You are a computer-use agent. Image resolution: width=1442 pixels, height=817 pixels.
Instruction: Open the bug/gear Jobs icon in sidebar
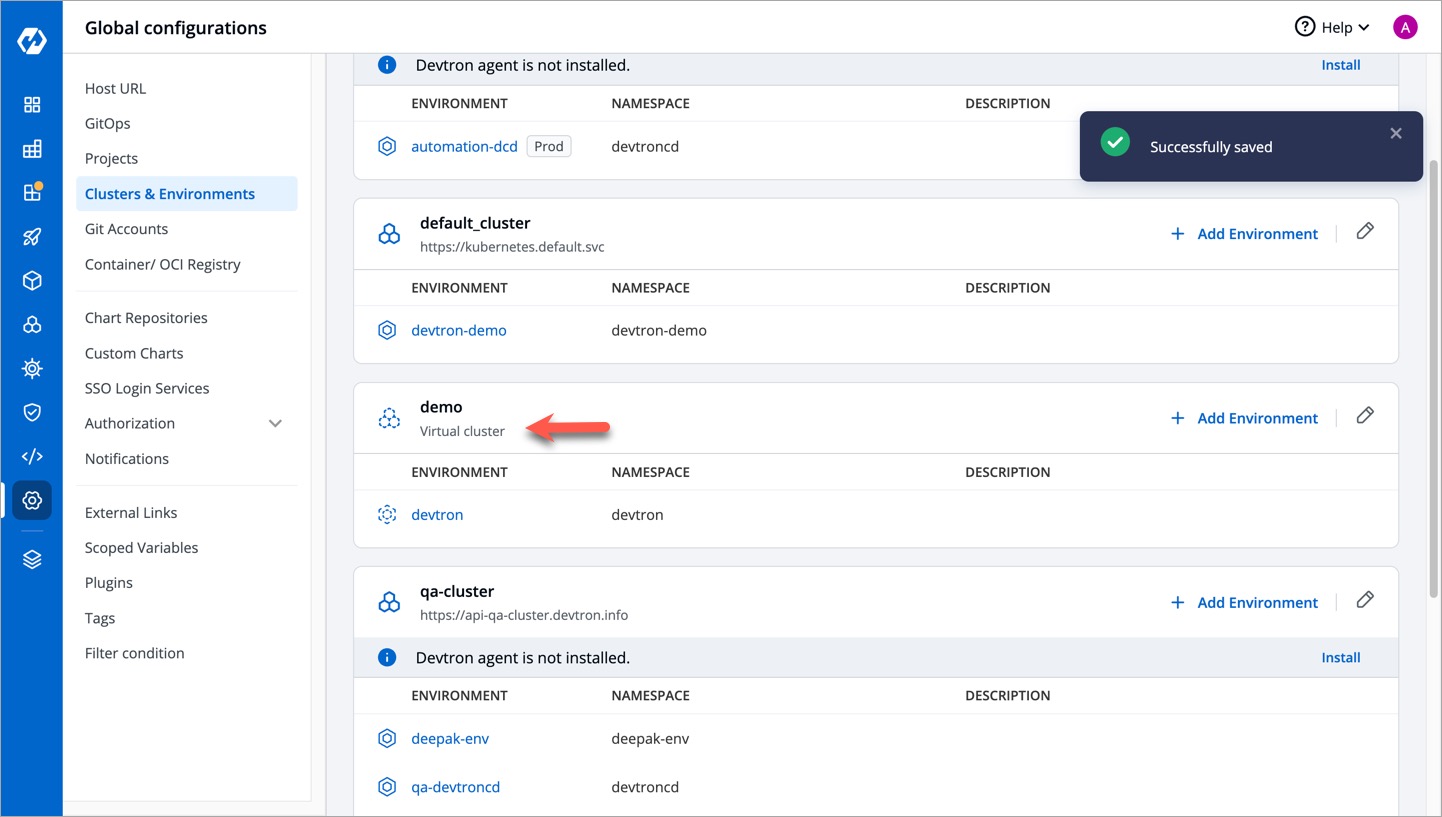point(32,368)
